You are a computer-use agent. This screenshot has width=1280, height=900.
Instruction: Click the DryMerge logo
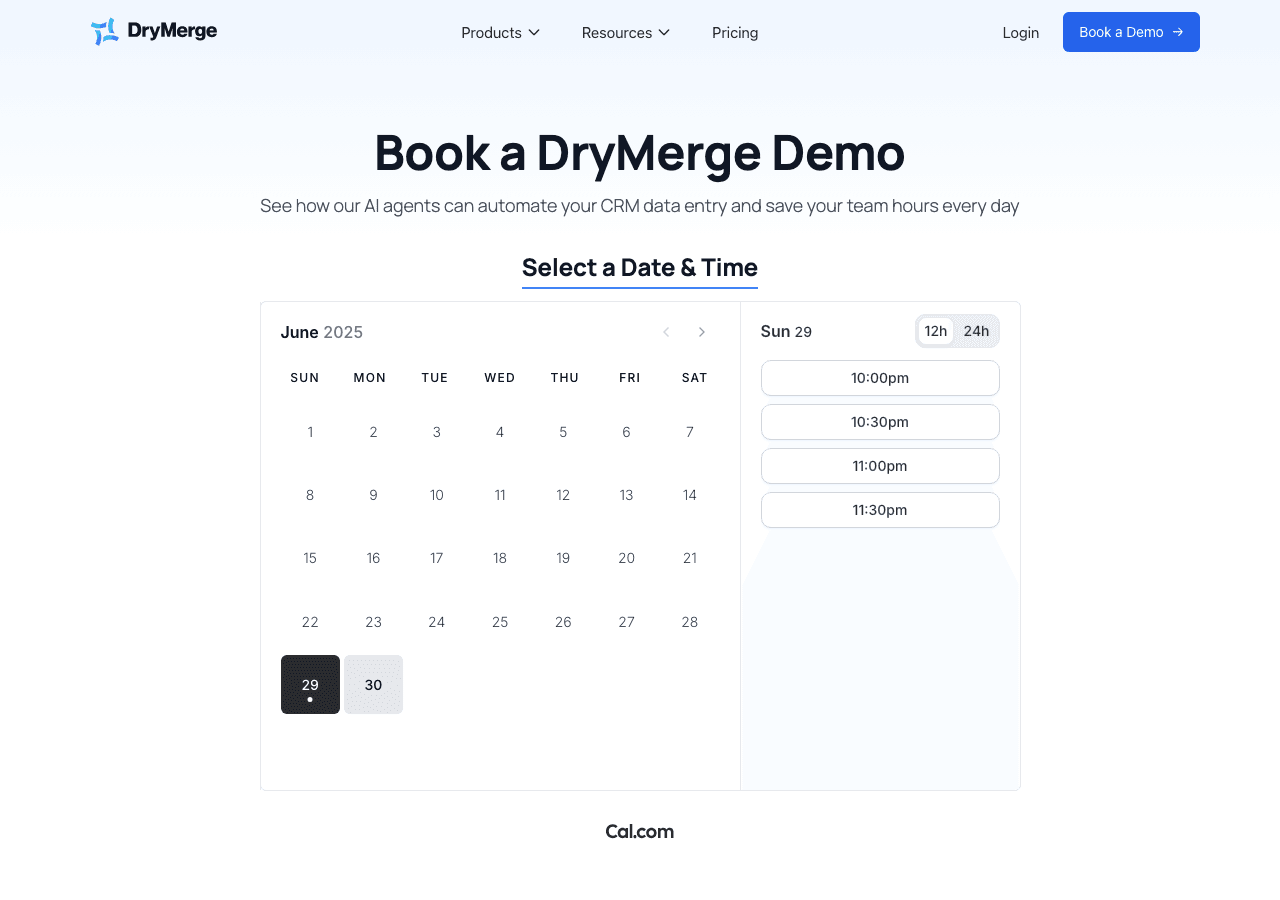(154, 32)
